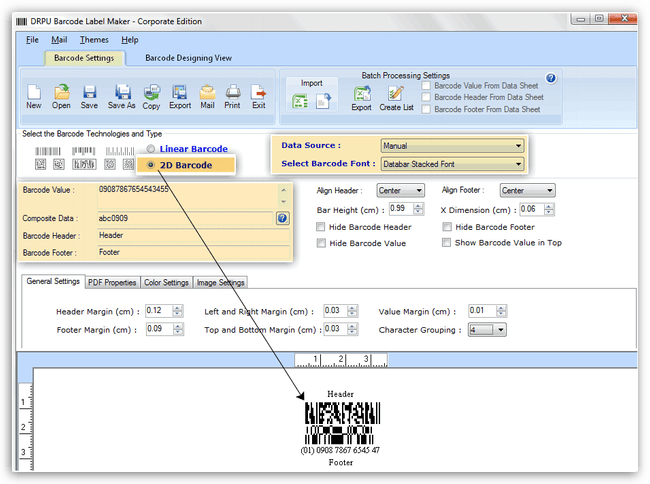Check Show Barcode Value in Top
Image resolution: width=650 pixels, height=484 pixels.
pyautogui.click(x=446, y=242)
